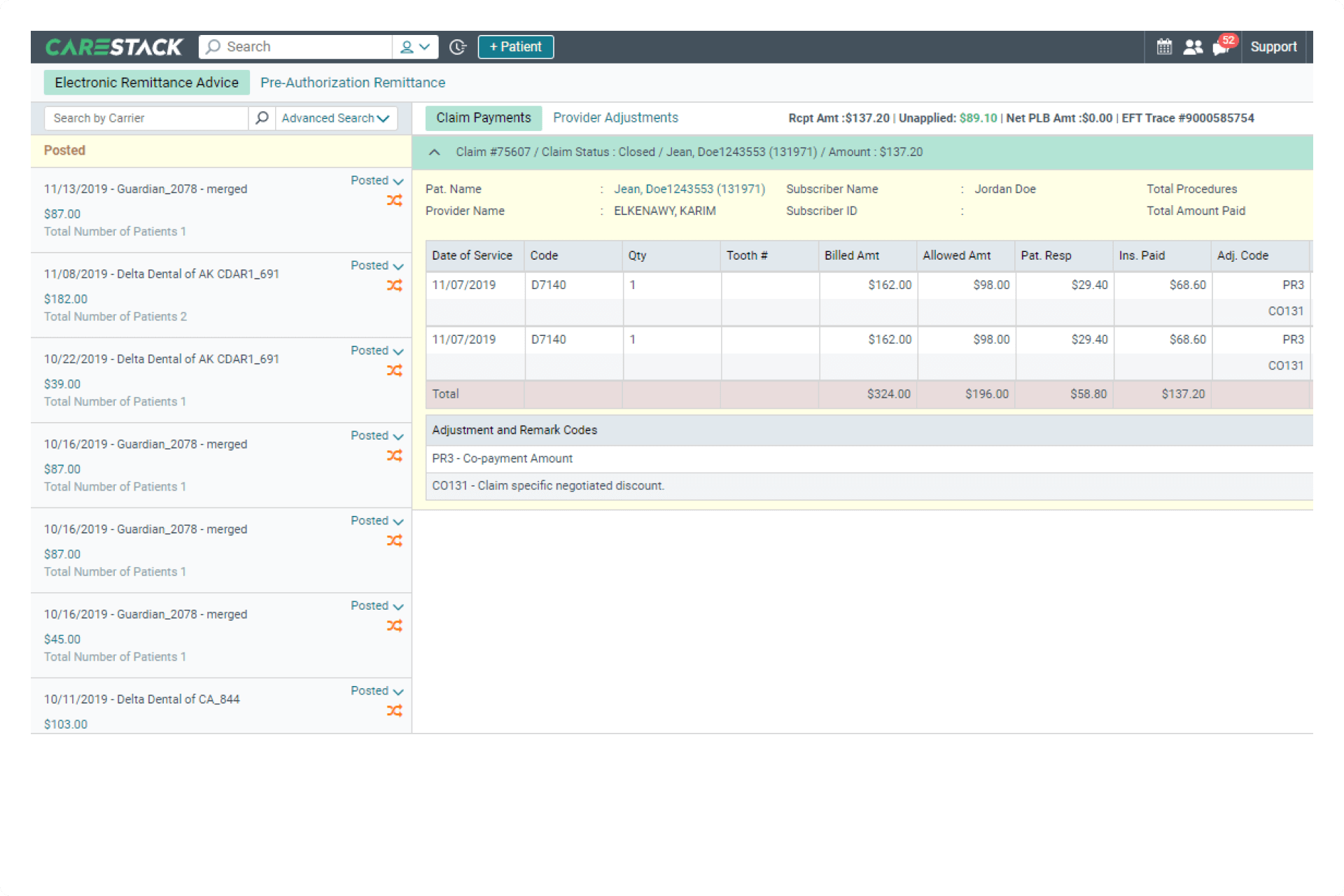This screenshot has width=1344, height=896.
Task: Click the search magnifier in the carrier search field
Action: [x=262, y=118]
